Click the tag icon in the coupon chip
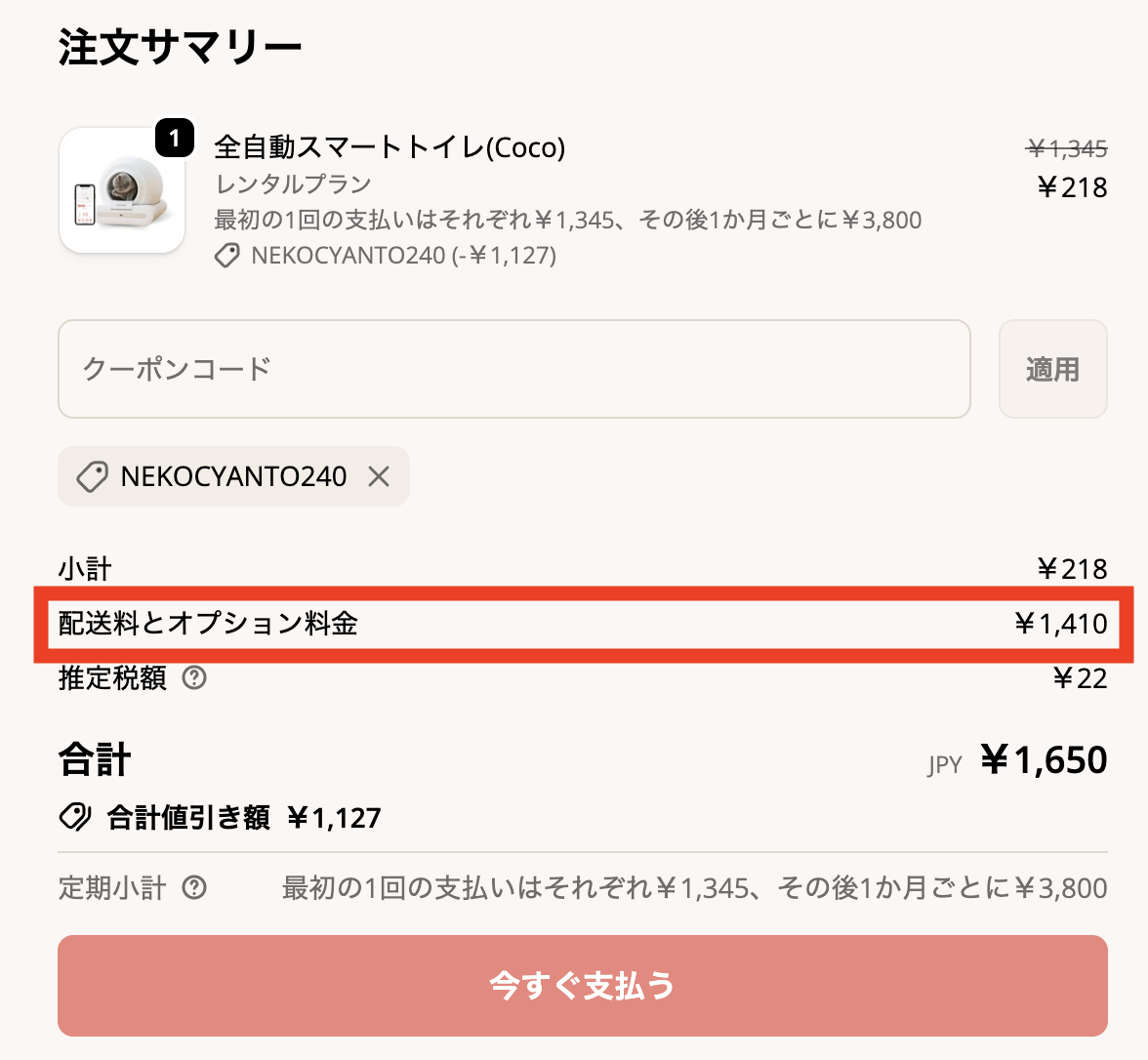The width and height of the screenshot is (1148, 1060). (x=92, y=476)
